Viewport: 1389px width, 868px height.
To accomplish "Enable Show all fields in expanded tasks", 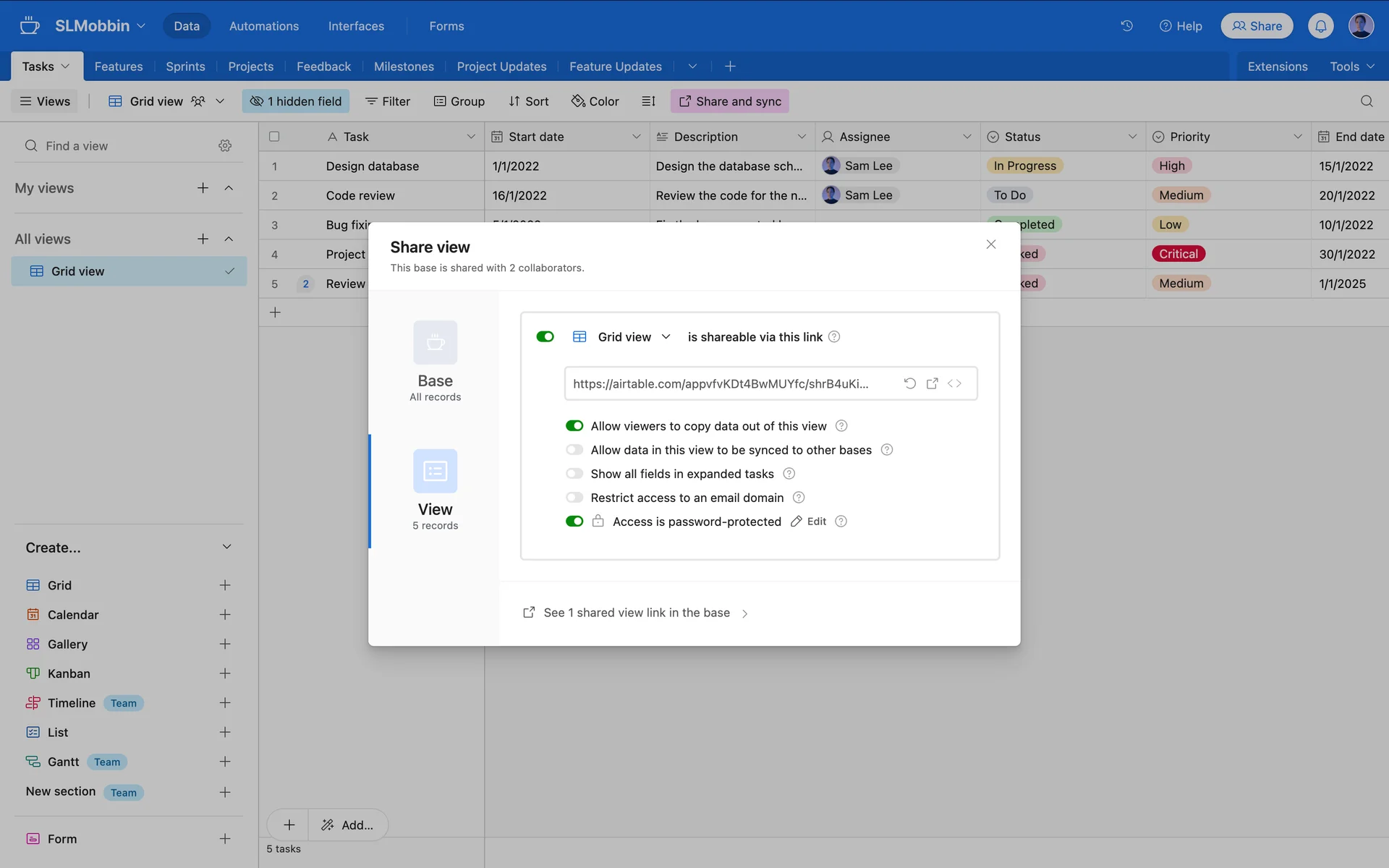I will 574,474.
